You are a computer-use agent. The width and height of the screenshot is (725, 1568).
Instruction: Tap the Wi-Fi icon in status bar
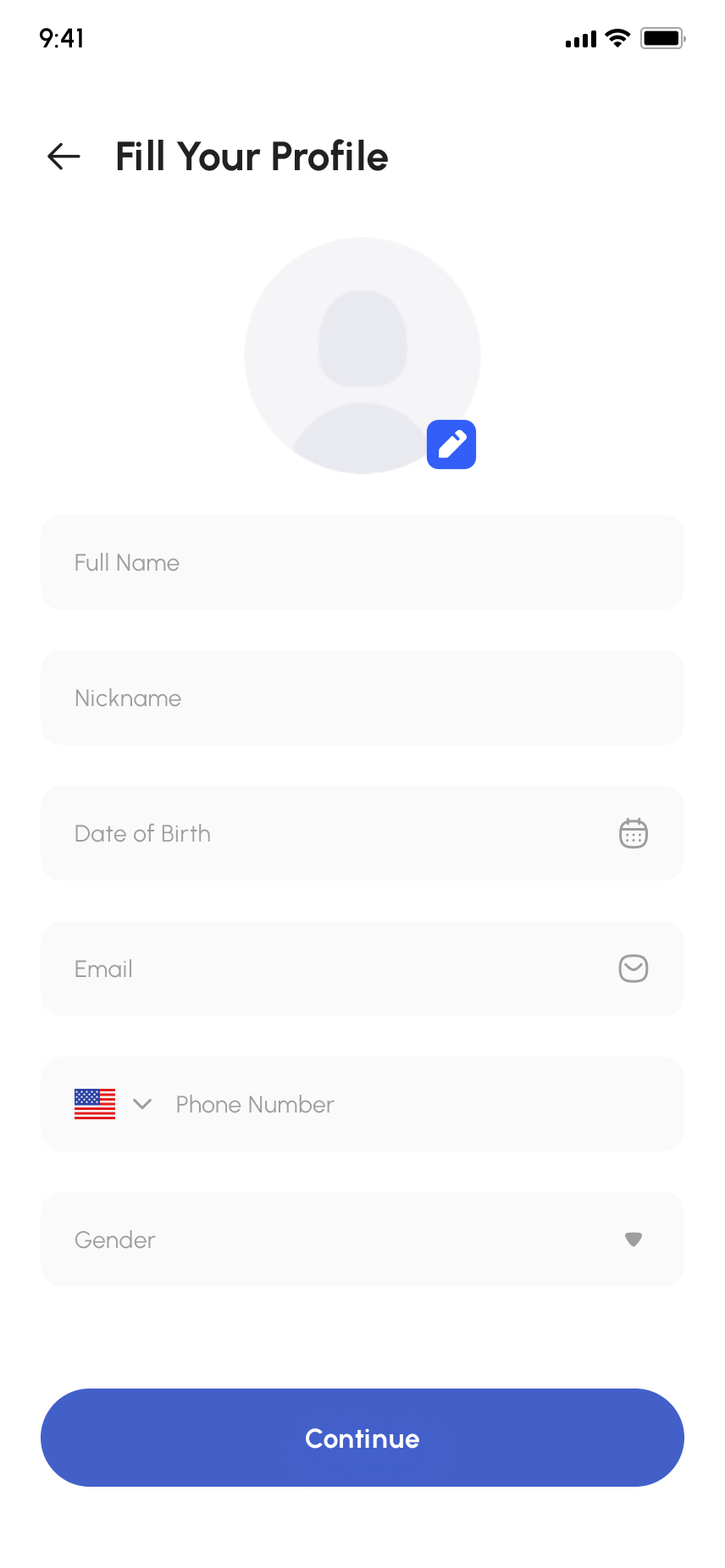[x=618, y=38]
